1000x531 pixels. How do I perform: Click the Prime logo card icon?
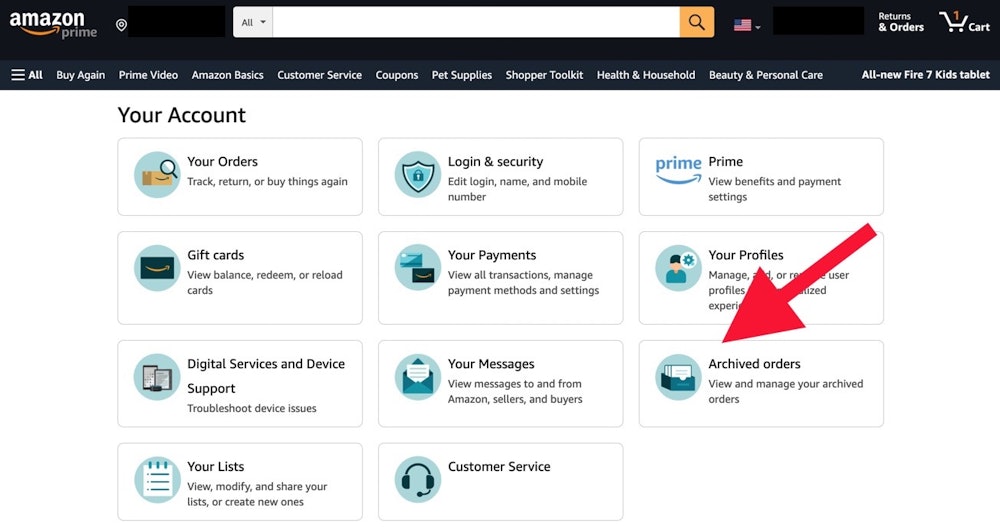tap(678, 170)
